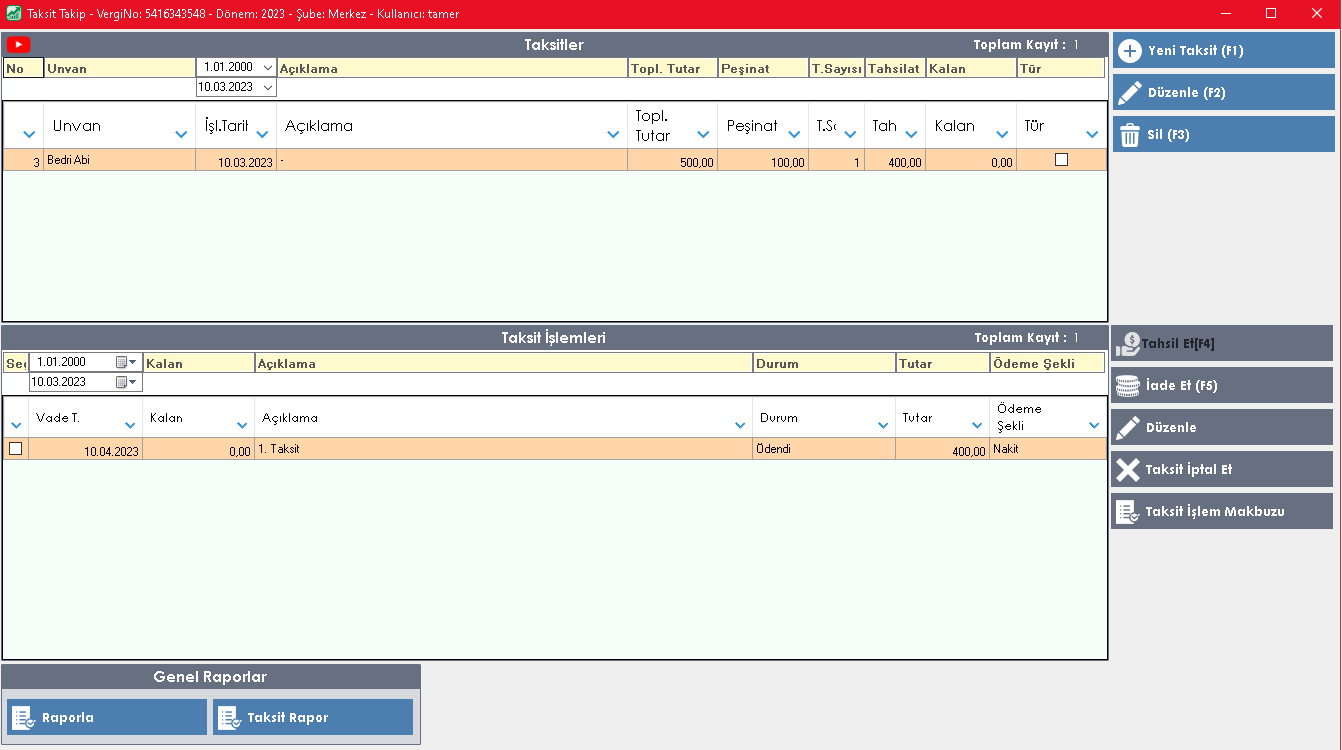Click the Nakit payment type cell
1342x750 pixels.
coord(1048,450)
